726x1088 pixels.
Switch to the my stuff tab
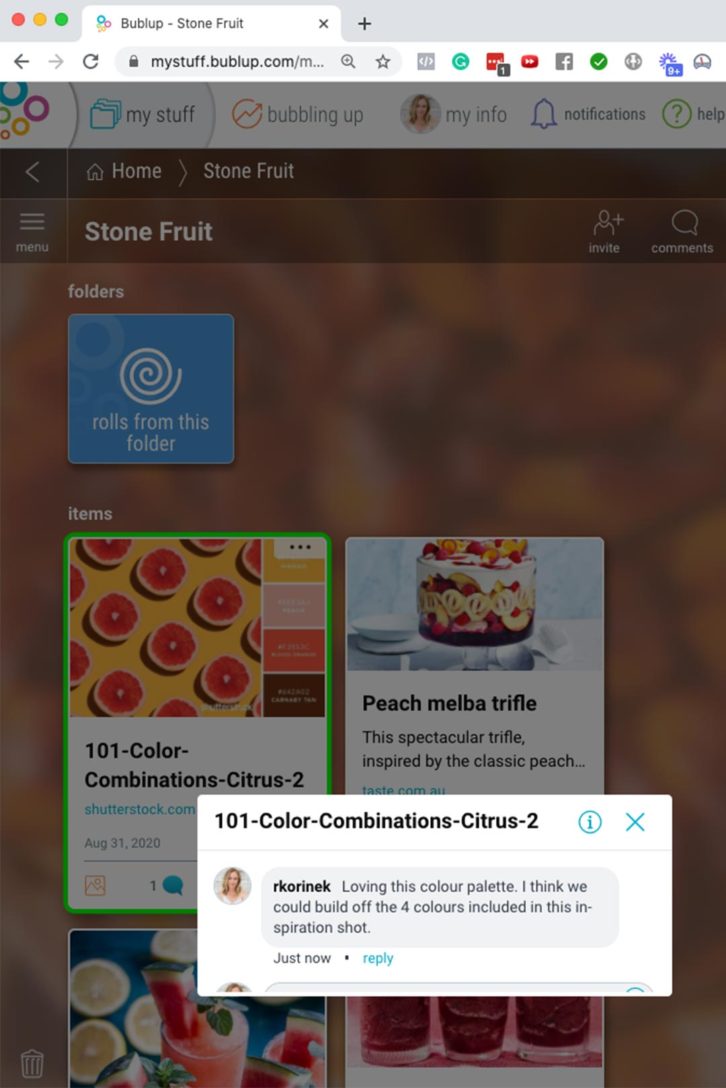143,114
